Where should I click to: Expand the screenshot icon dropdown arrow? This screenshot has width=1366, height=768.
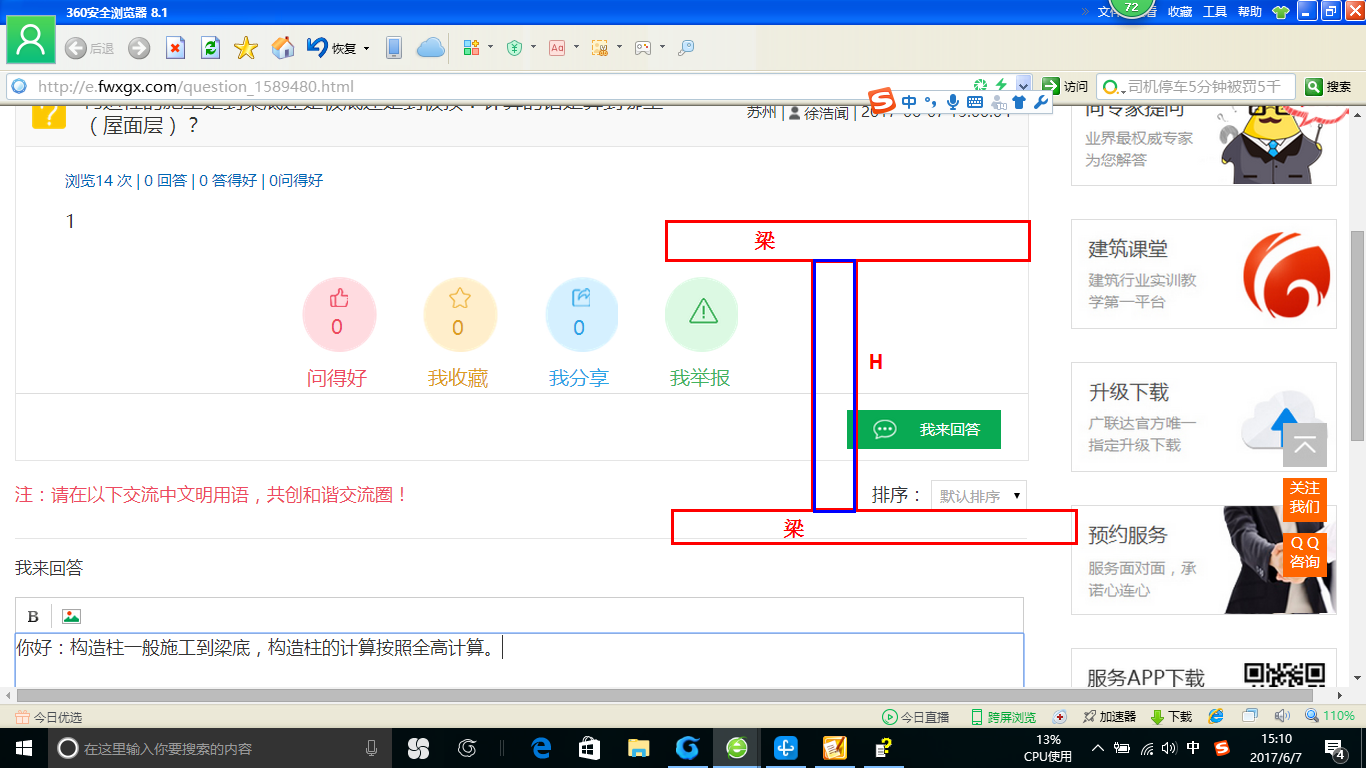tap(619, 48)
